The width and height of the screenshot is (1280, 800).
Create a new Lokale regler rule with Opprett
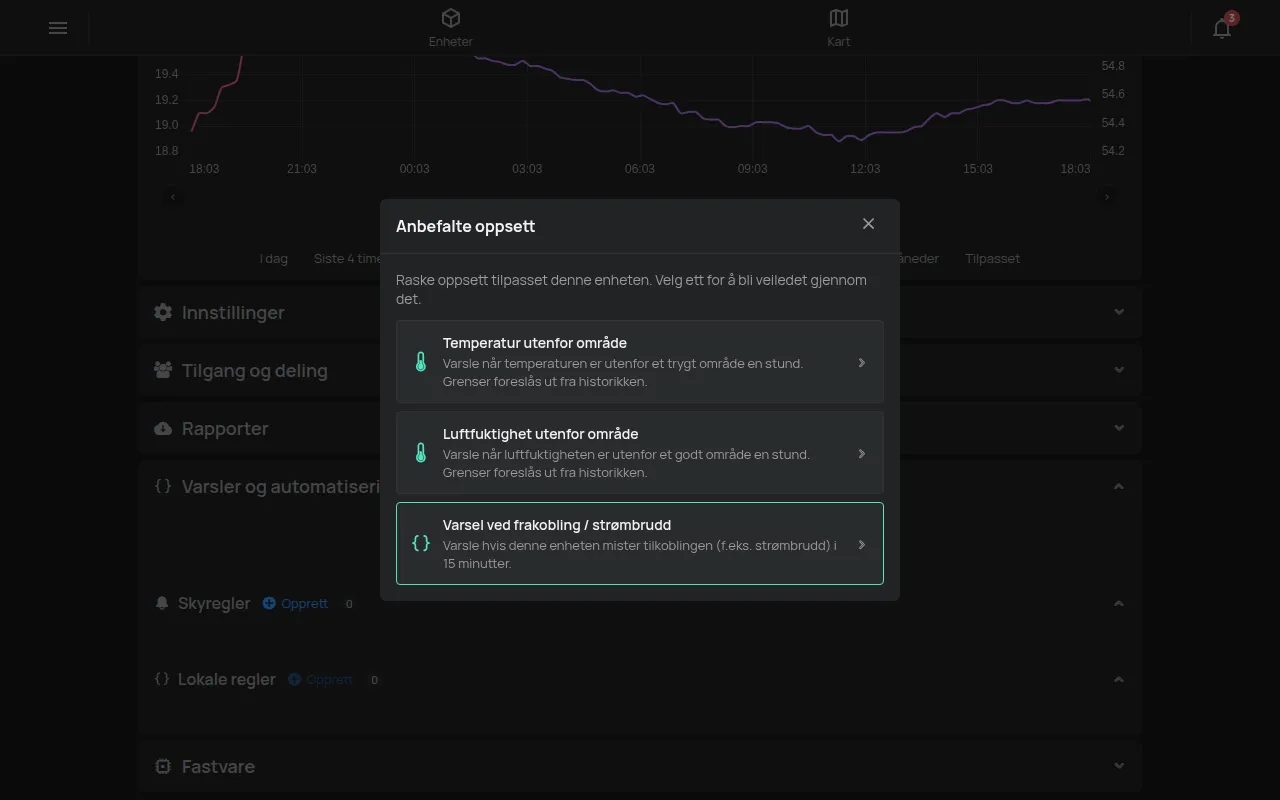pos(321,679)
